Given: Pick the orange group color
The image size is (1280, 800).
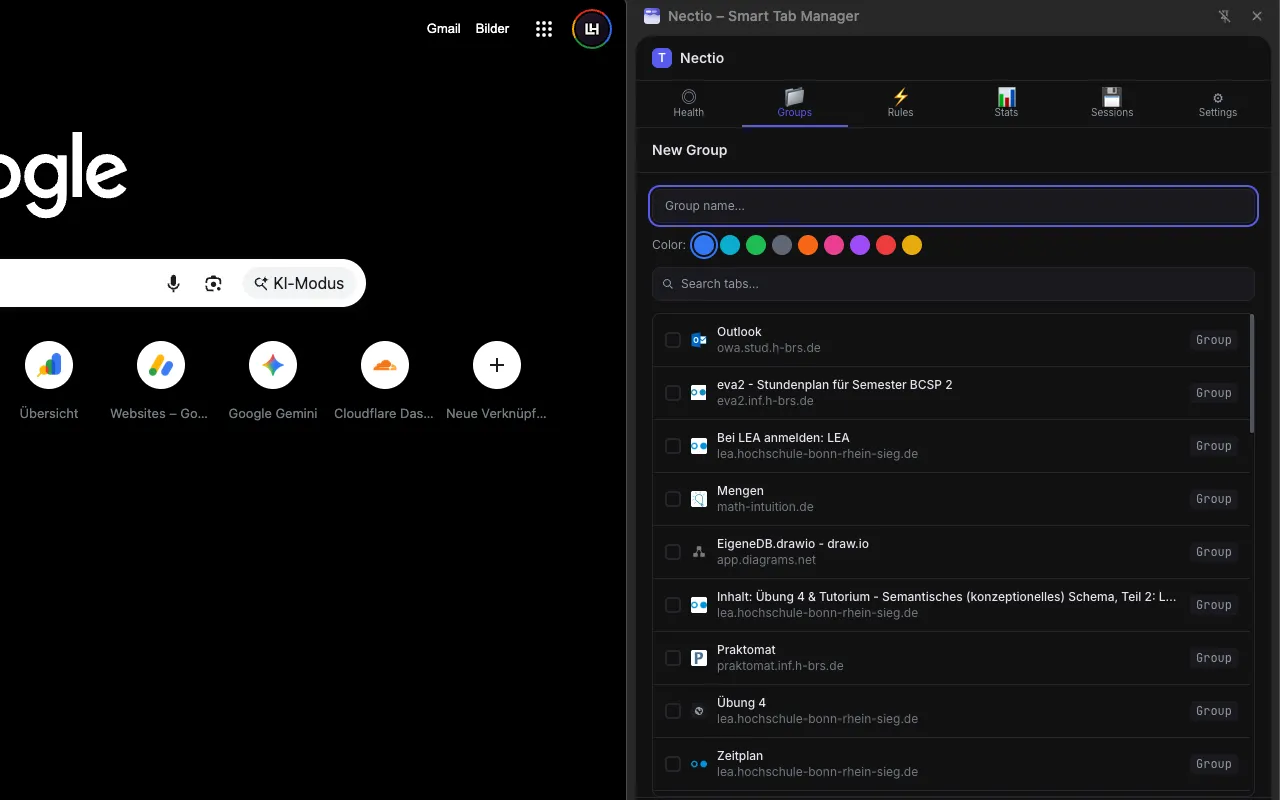Looking at the screenshot, I should pyautogui.click(x=808, y=245).
